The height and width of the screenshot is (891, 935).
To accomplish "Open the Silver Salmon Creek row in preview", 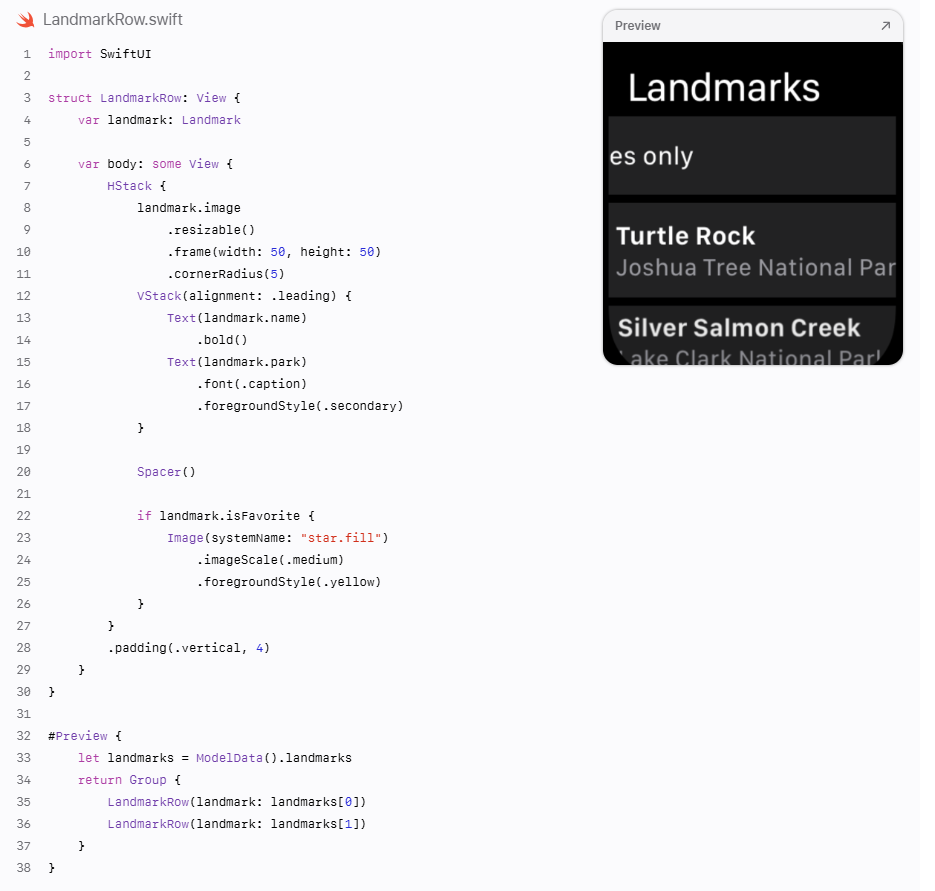I will (x=752, y=335).
